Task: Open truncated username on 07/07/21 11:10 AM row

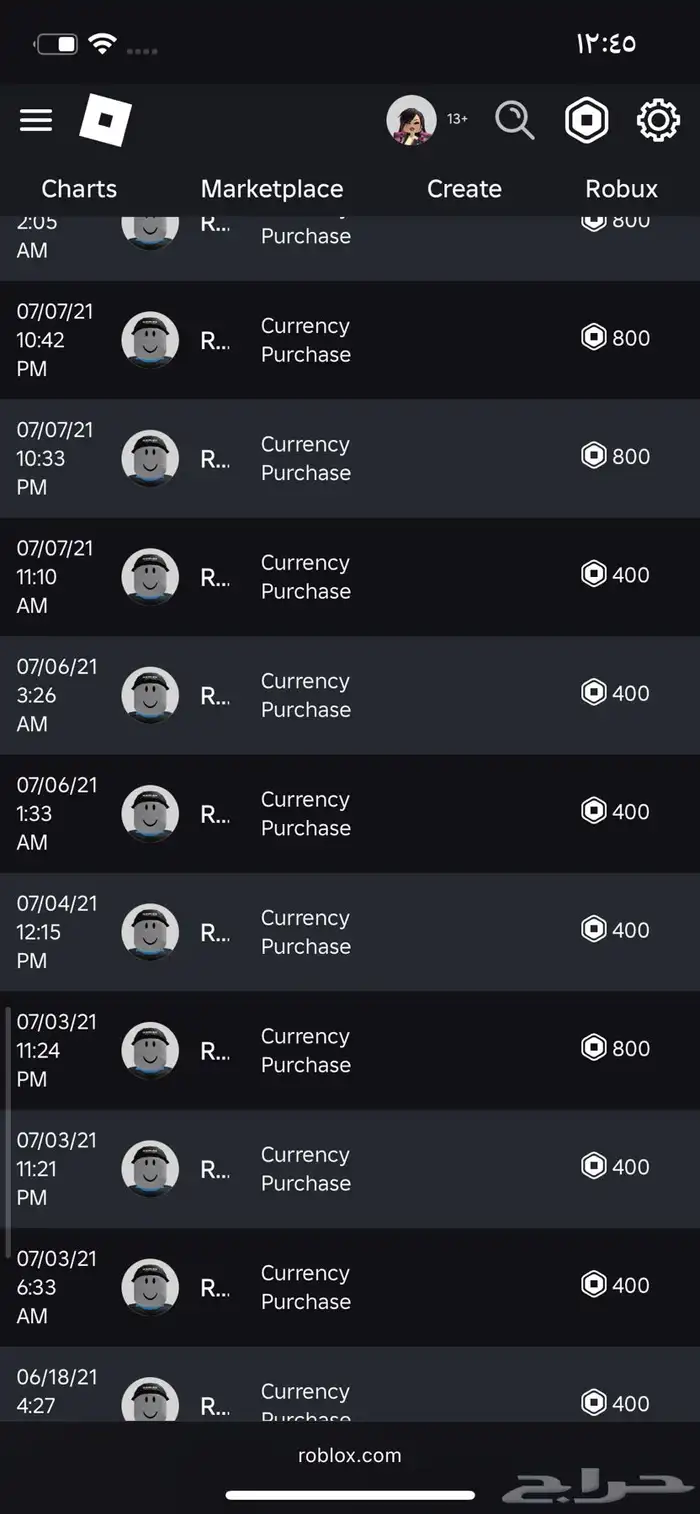Action: [215, 577]
